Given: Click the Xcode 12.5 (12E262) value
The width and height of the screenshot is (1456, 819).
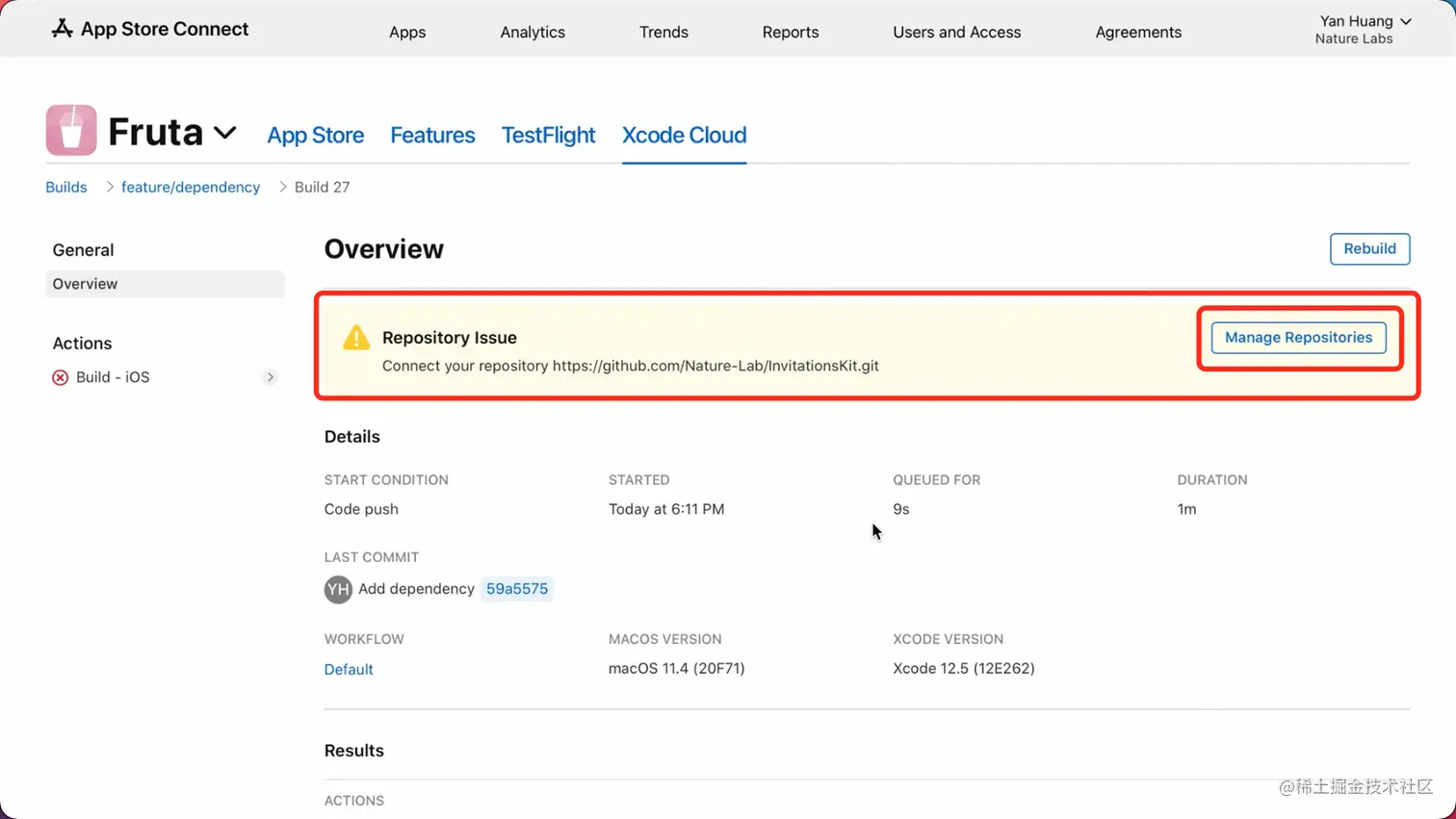Looking at the screenshot, I should click(x=964, y=668).
